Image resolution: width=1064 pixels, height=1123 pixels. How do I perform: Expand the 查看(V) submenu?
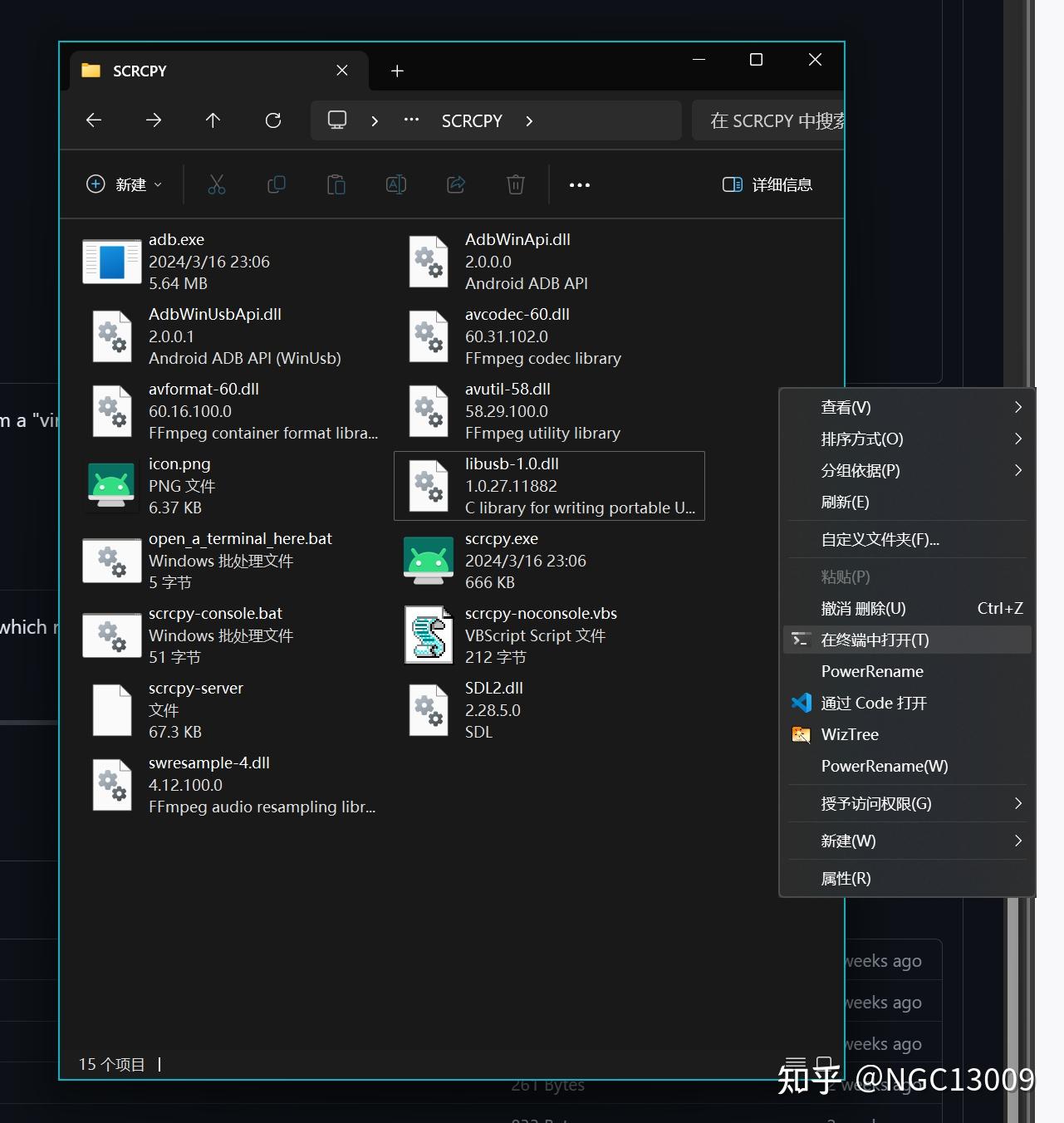pos(845,407)
